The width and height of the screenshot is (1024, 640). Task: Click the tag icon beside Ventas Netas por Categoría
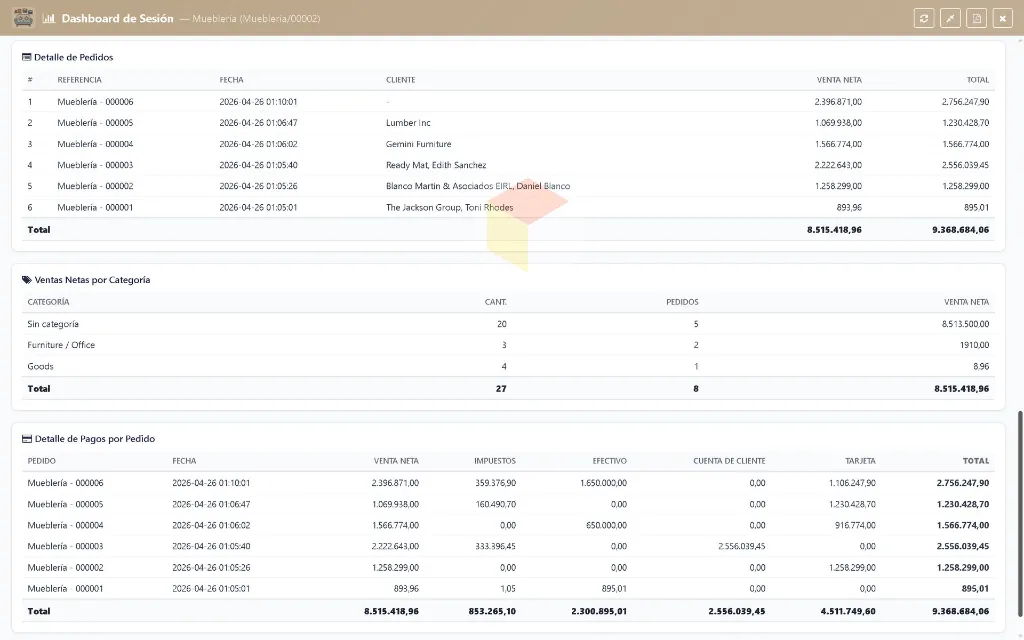(27, 280)
